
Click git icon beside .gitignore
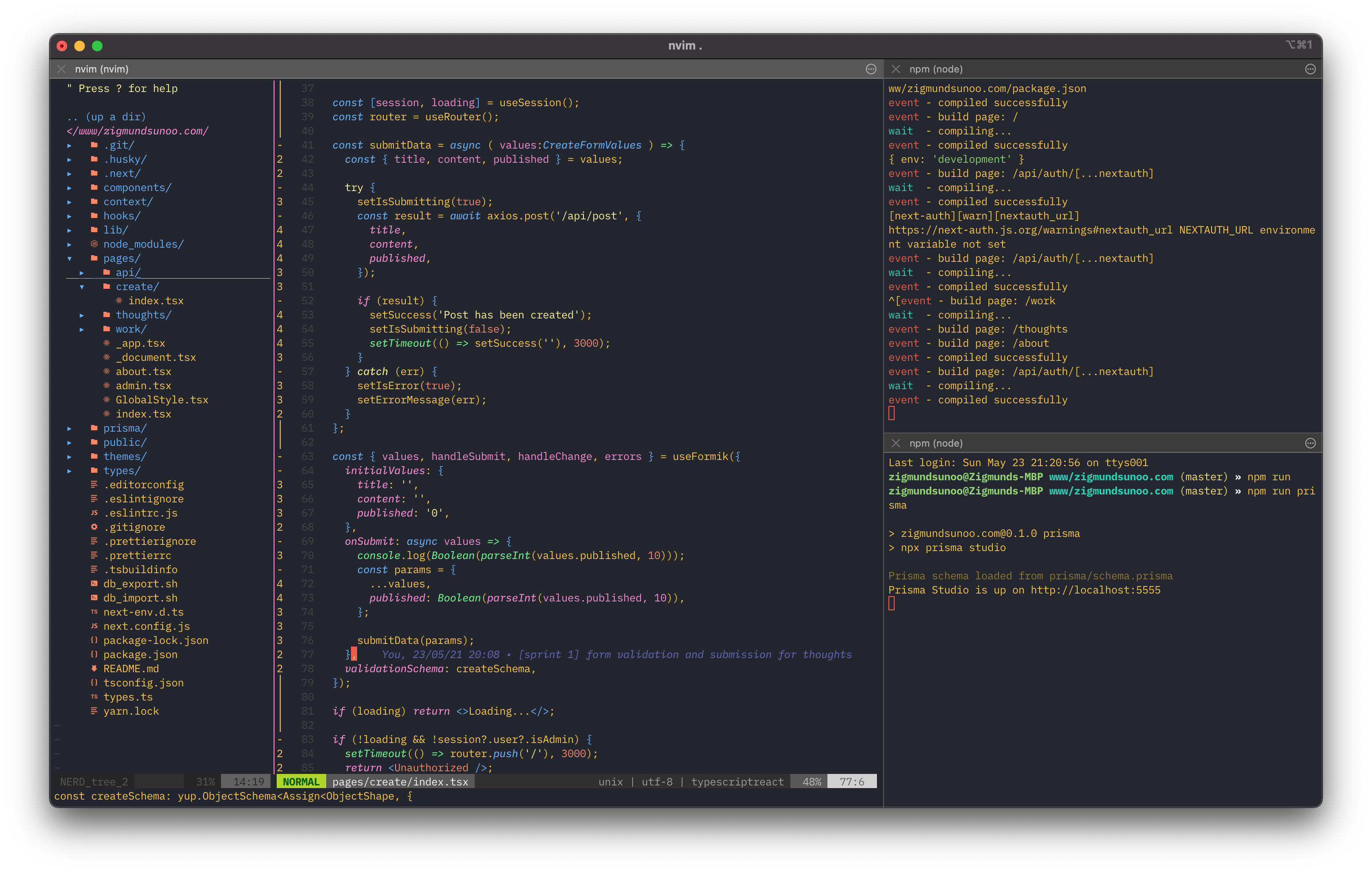click(95, 527)
